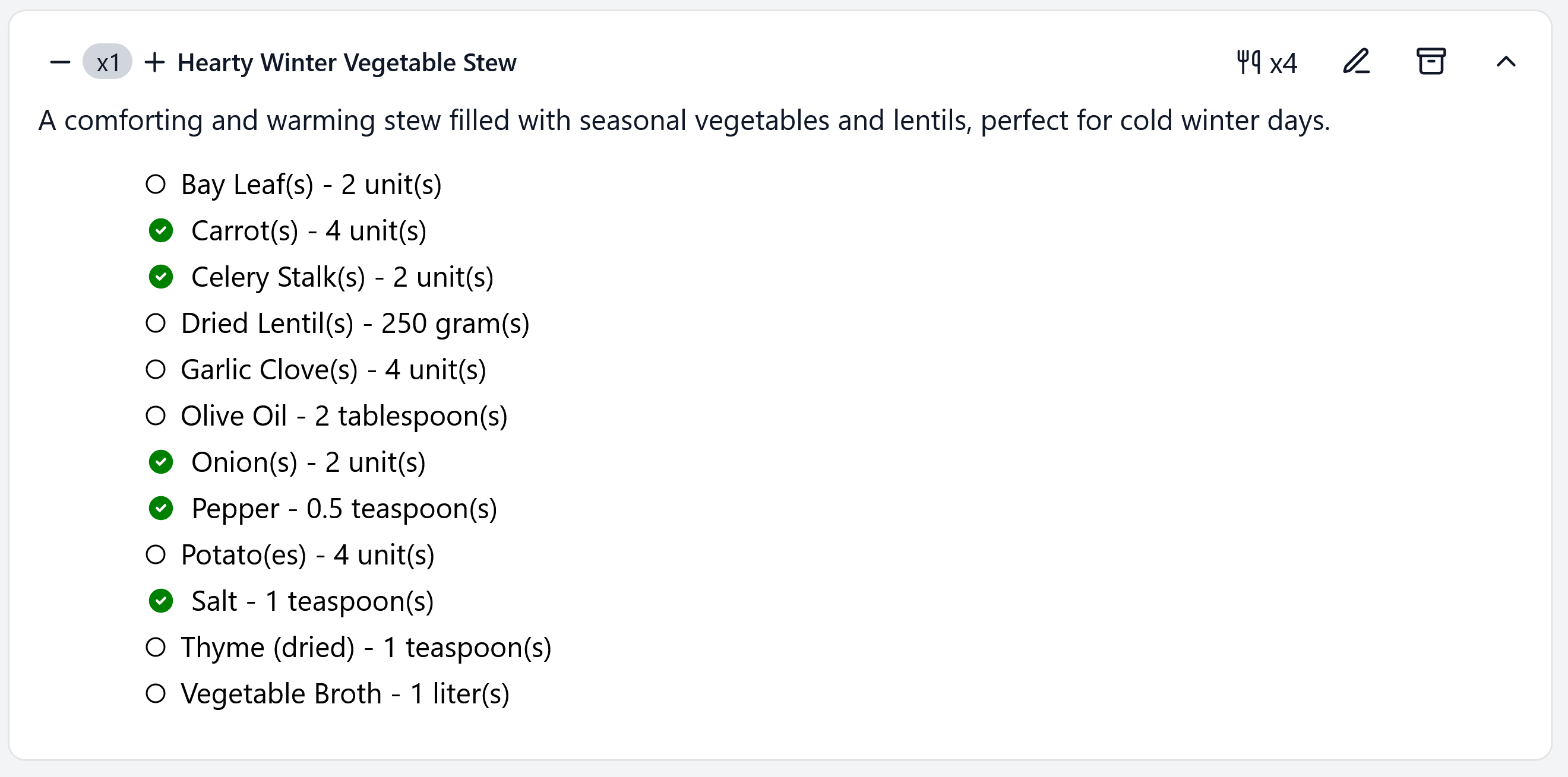Check the Bay Leaf(s) ingredient circle
Screen dimensions: 1568x777
(156, 185)
